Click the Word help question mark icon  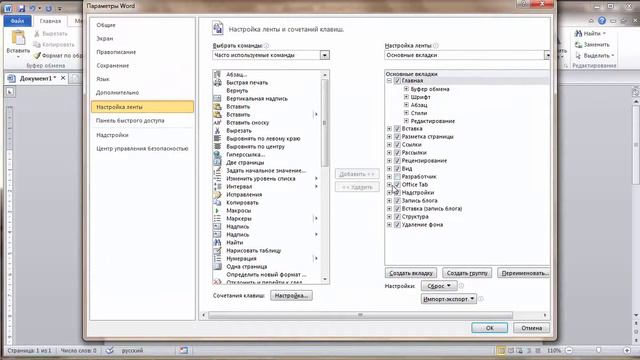pos(602,20)
